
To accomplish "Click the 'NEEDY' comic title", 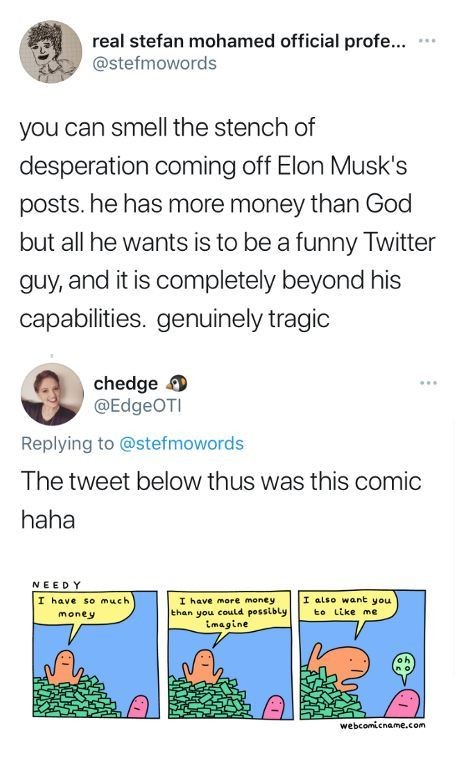I will tap(56, 585).
